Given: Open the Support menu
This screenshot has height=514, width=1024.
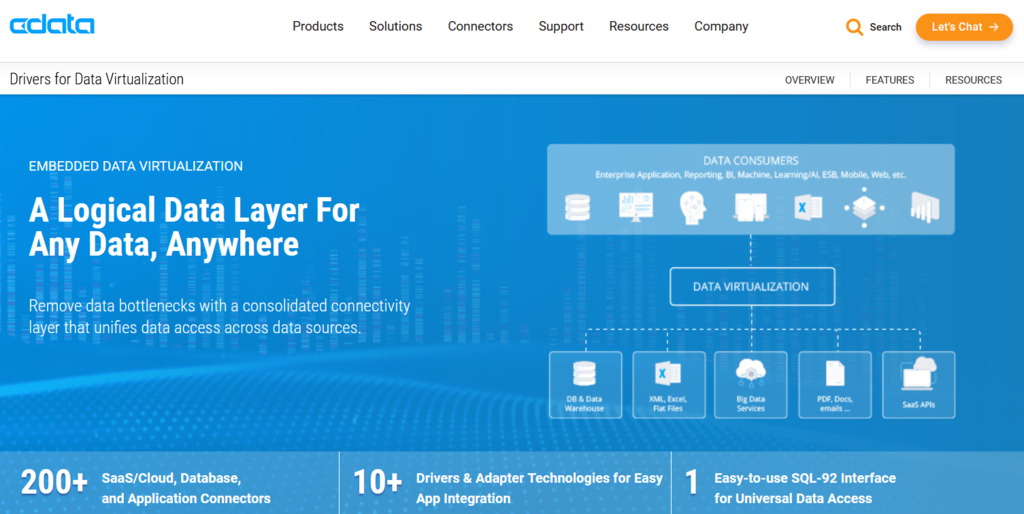Looking at the screenshot, I should tap(561, 27).
